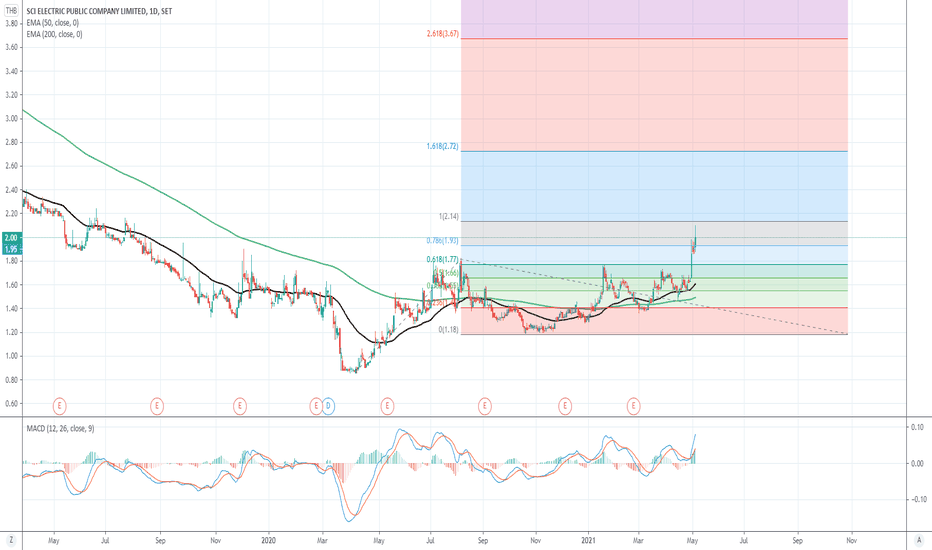Click the 1.95 price tag on the axis

pos(11,249)
